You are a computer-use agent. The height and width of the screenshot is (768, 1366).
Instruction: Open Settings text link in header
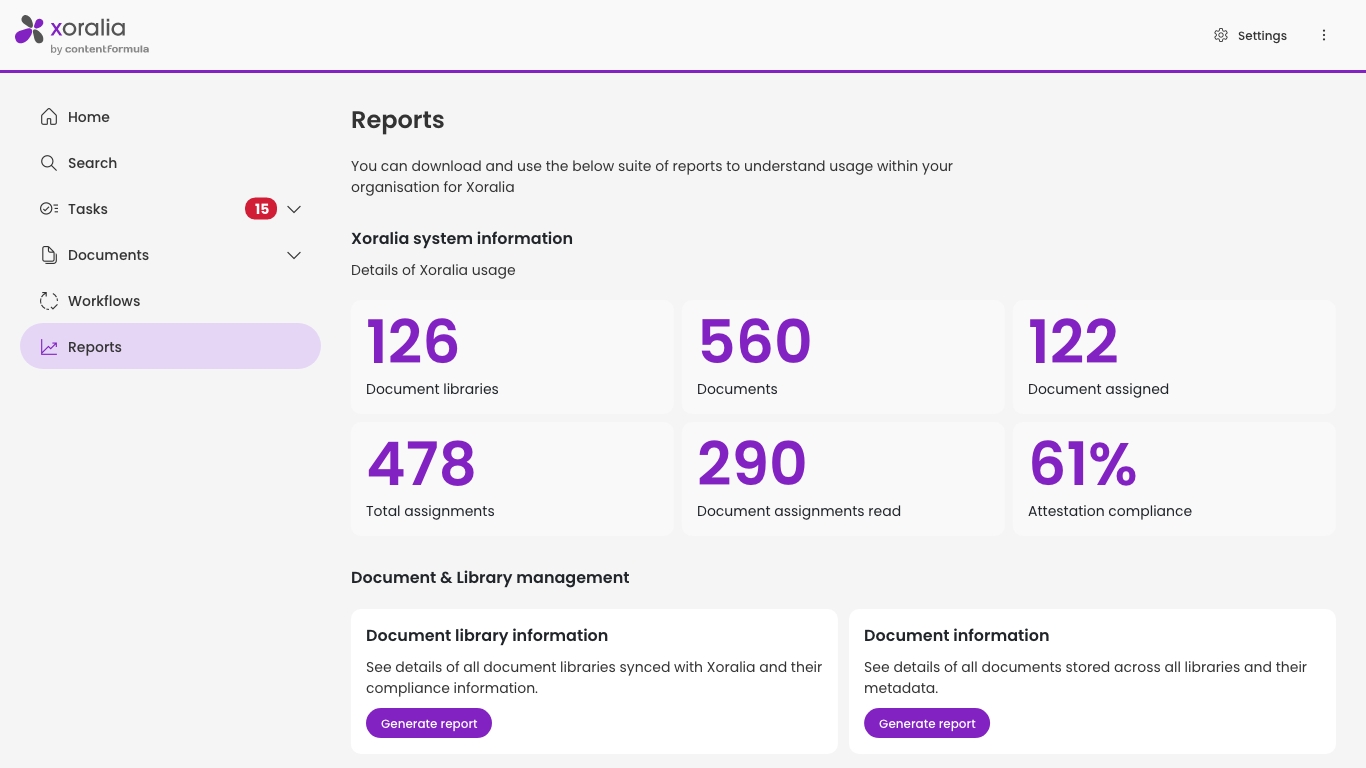click(1262, 35)
